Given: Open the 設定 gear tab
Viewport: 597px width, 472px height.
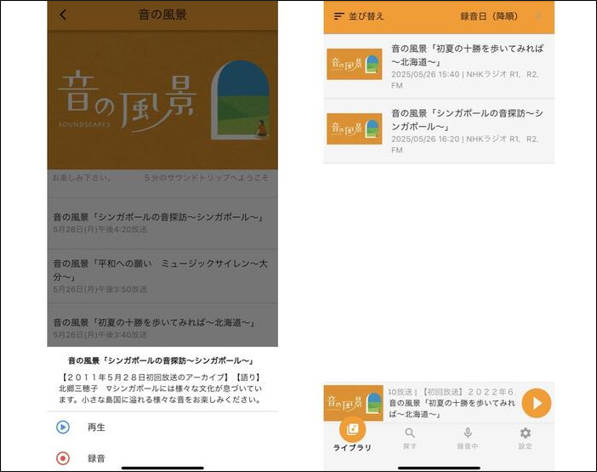Looking at the screenshot, I should [525, 438].
